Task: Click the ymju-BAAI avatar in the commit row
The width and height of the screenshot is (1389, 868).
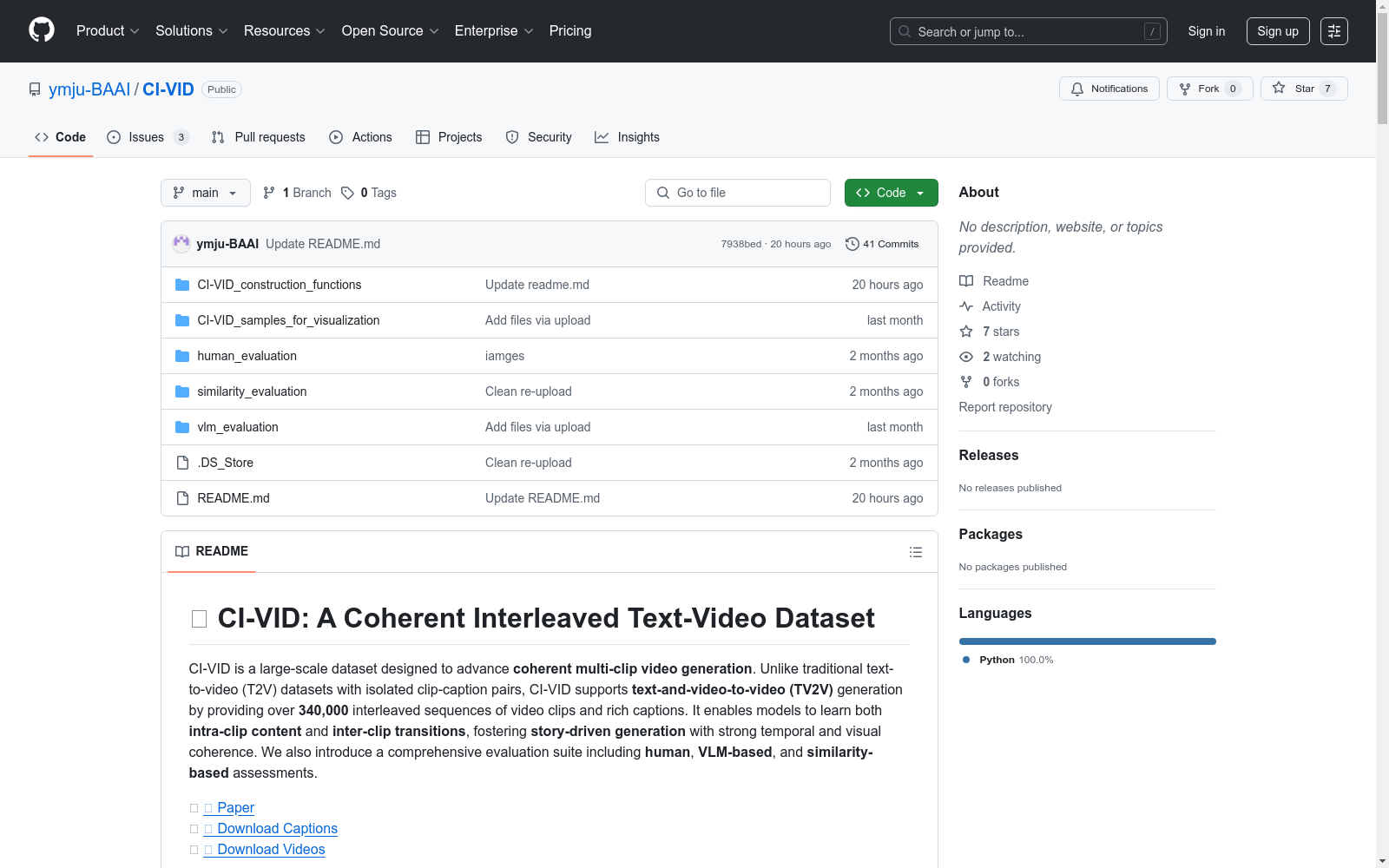Action: point(181,244)
